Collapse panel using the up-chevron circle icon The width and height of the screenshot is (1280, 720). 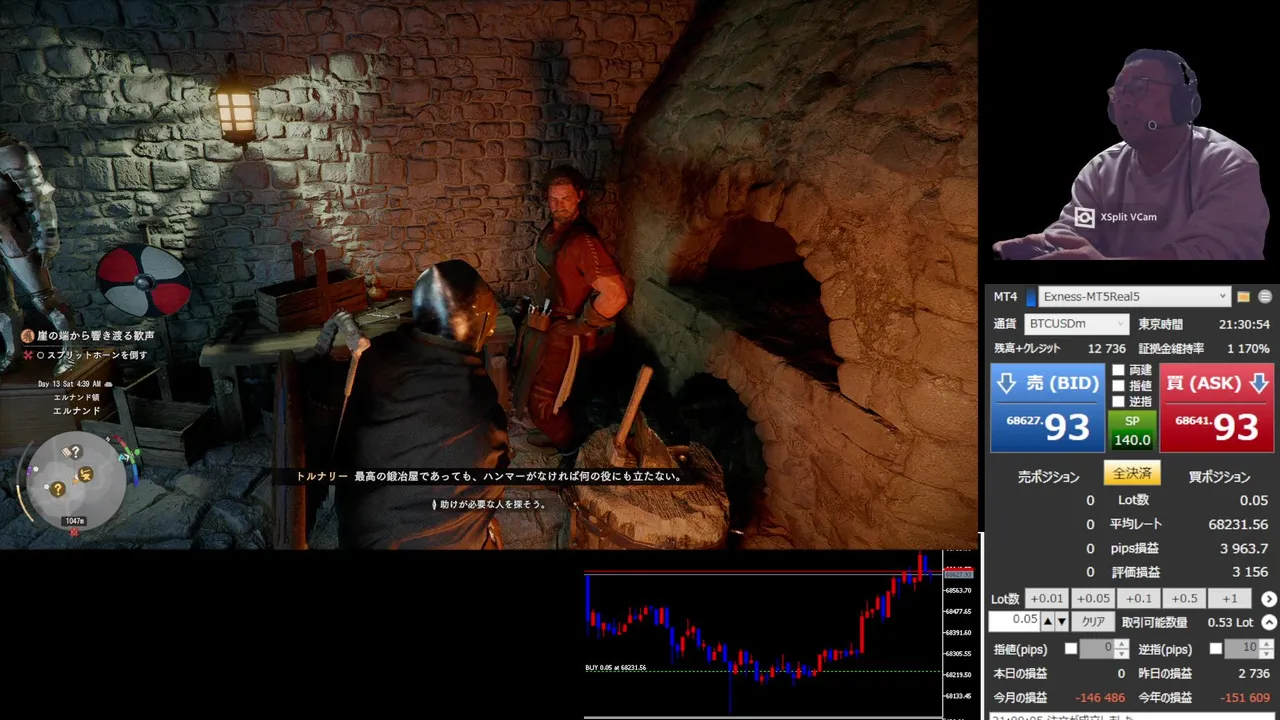click(1269, 622)
